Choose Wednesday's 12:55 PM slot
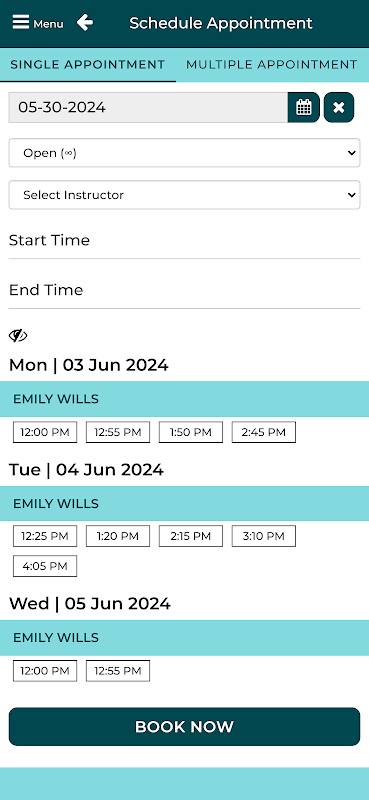 tap(118, 670)
